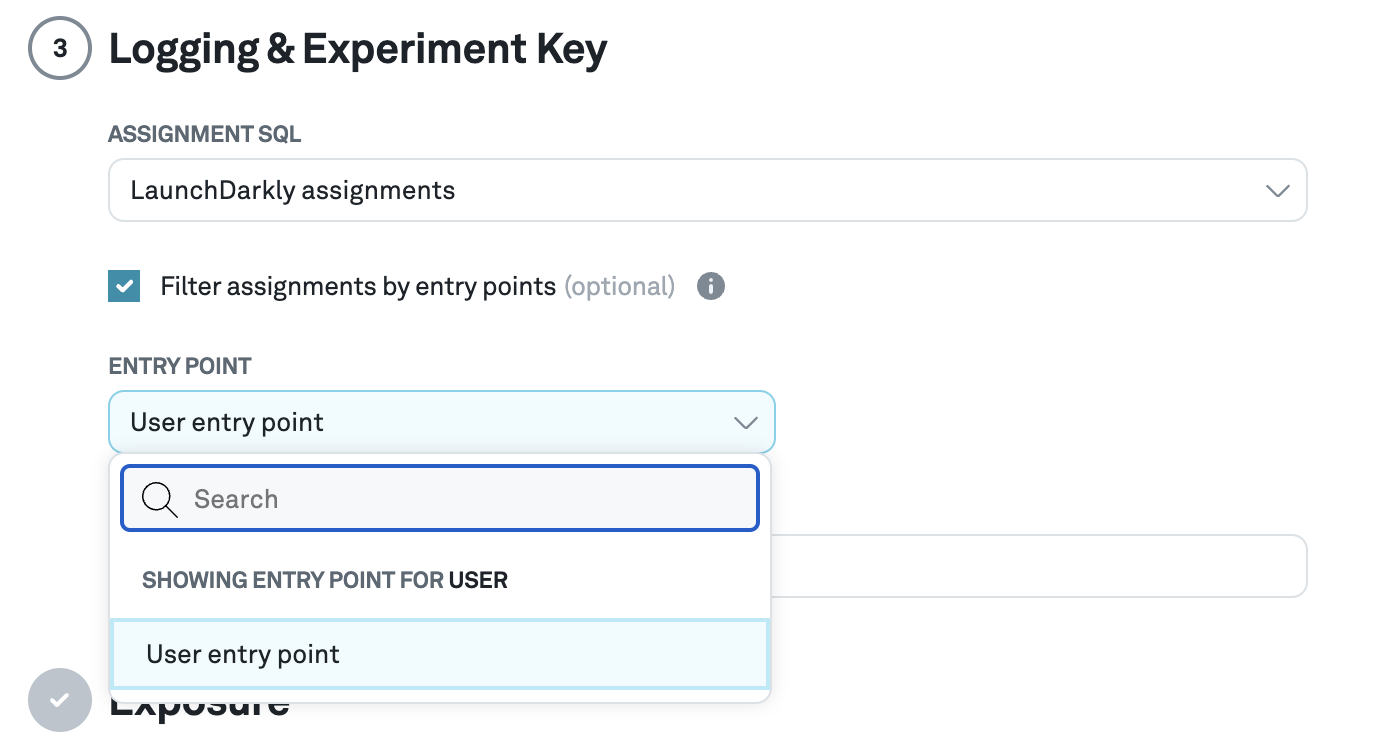Viewport: 1394px width, 756px height.
Task: Click the SHOWING ENTRY POINT FOR USER label
Action: pos(324,580)
